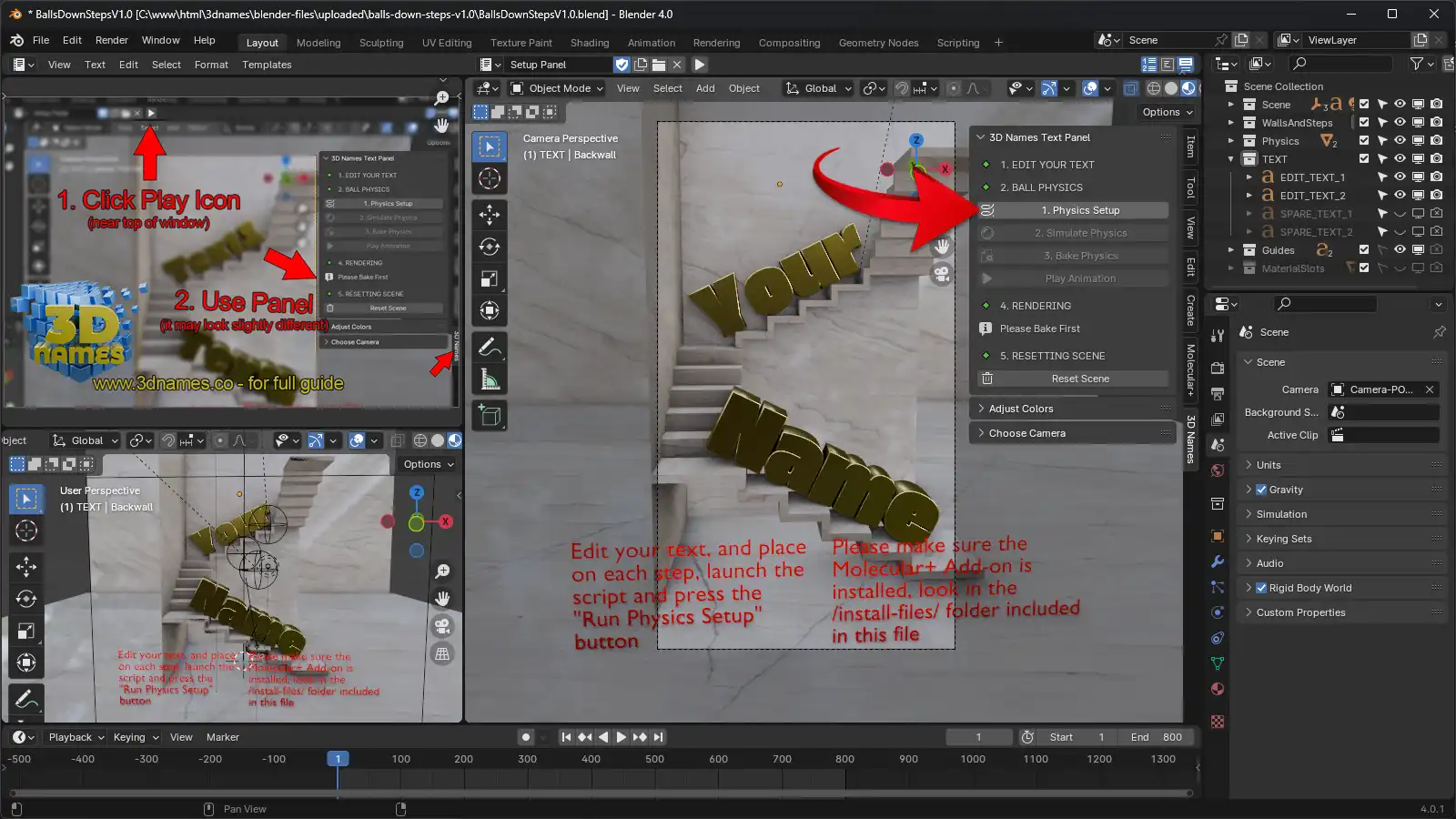Click the 2. Simulate Physics button
Viewport: 1456px width, 819px height.
(1081, 233)
